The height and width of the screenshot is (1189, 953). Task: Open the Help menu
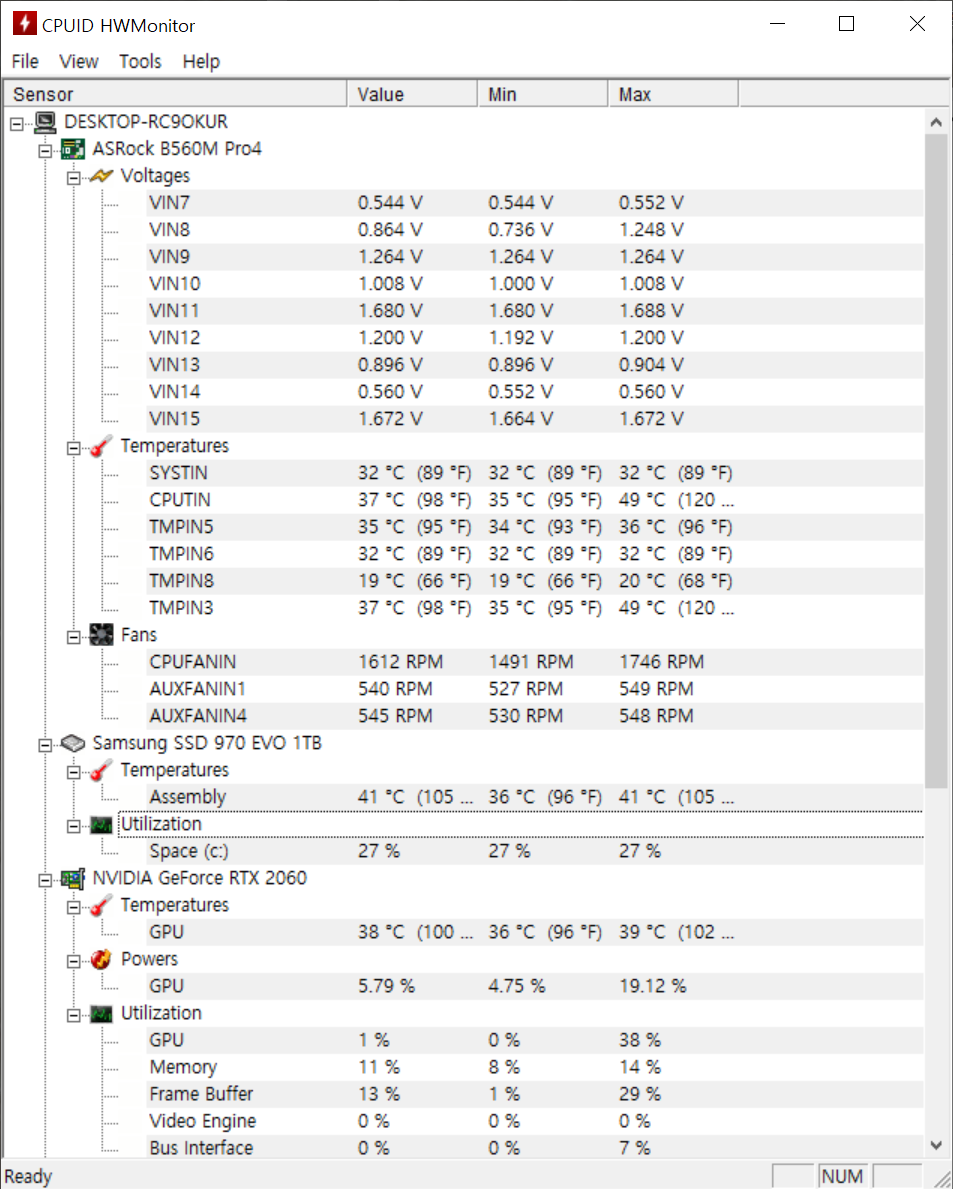coord(201,61)
